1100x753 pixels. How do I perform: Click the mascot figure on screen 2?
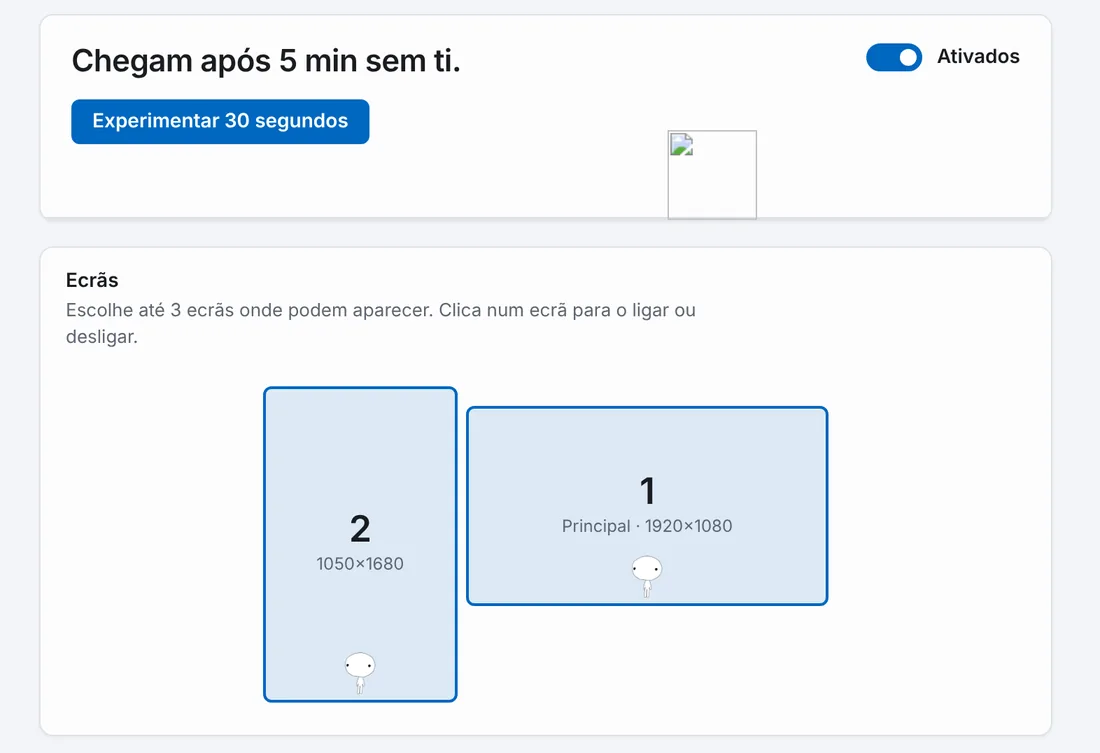pos(360,673)
